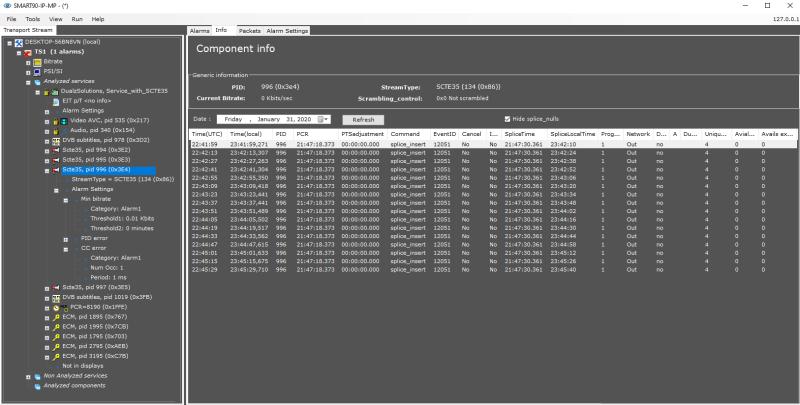Select the Not in displays tree item
This screenshot has height=405, width=800.
(x=83, y=366)
